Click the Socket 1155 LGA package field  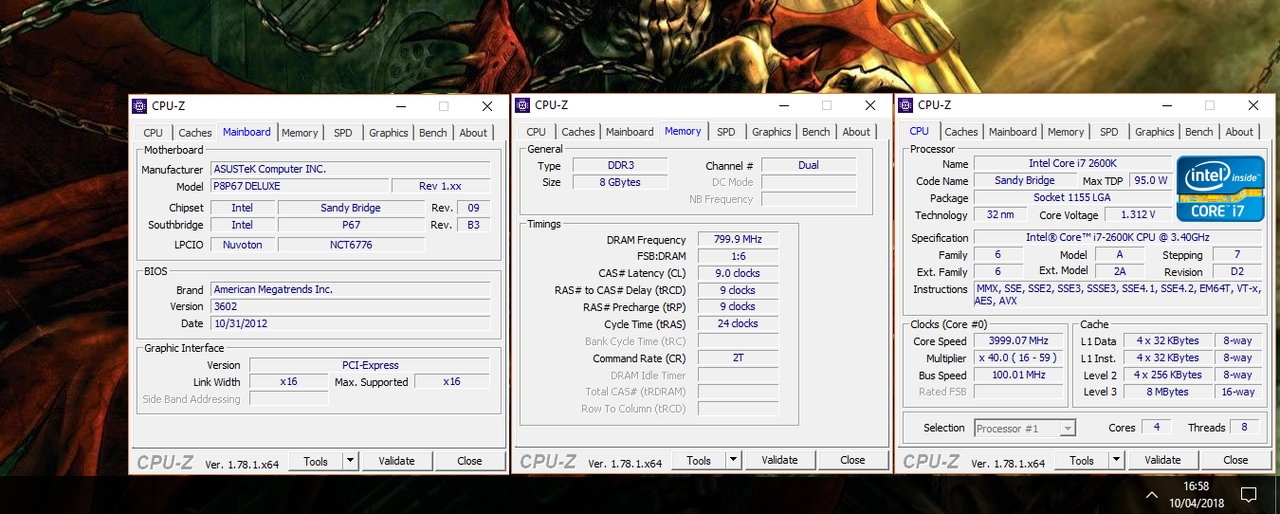[1072, 198]
